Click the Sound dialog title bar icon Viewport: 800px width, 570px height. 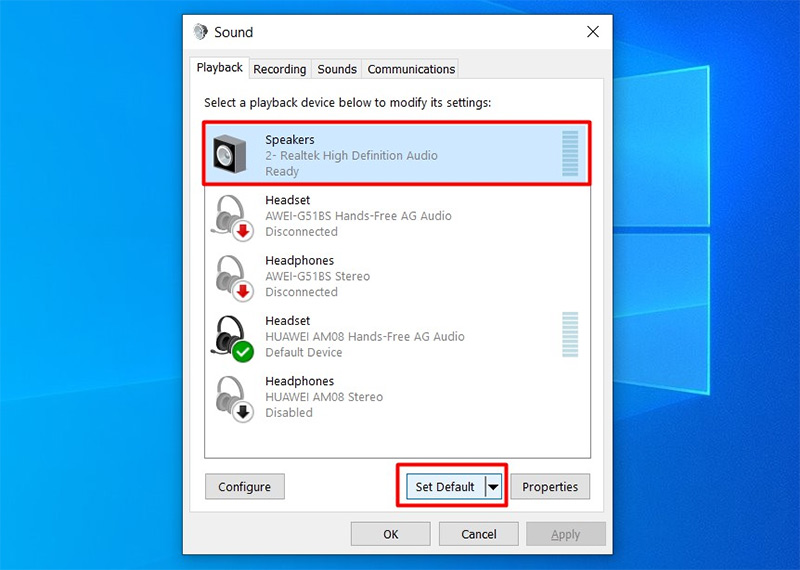coord(201,32)
